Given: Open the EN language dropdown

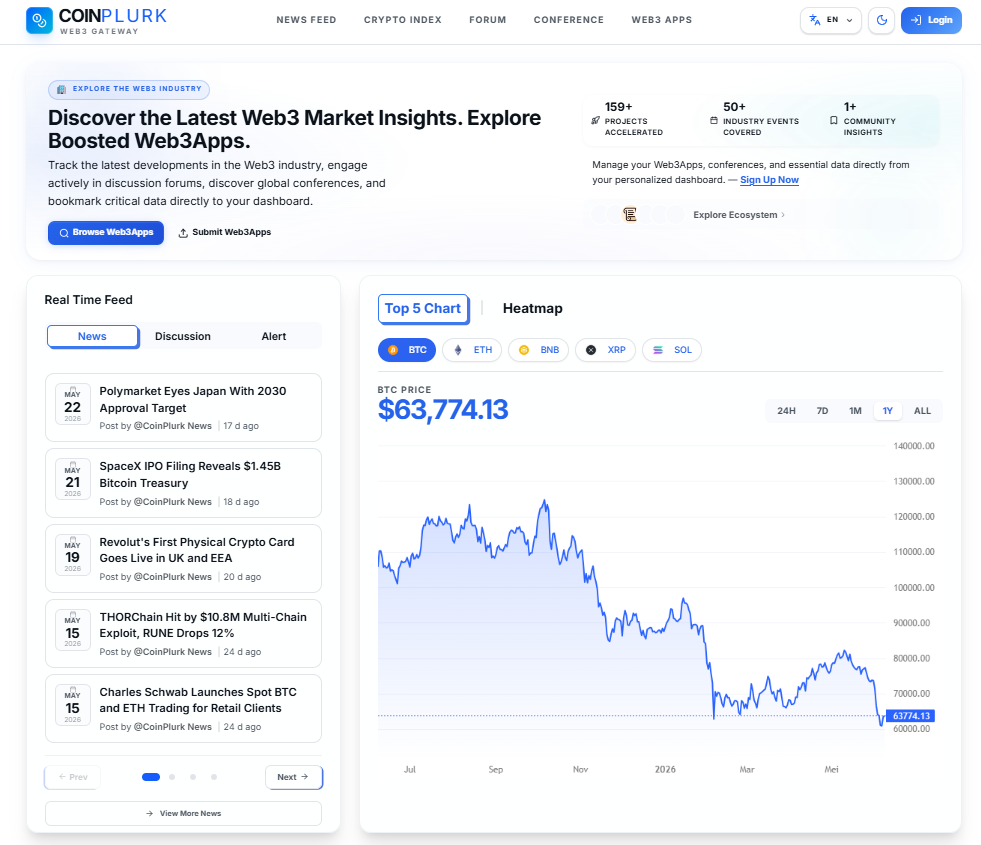Looking at the screenshot, I should tap(830, 20).
